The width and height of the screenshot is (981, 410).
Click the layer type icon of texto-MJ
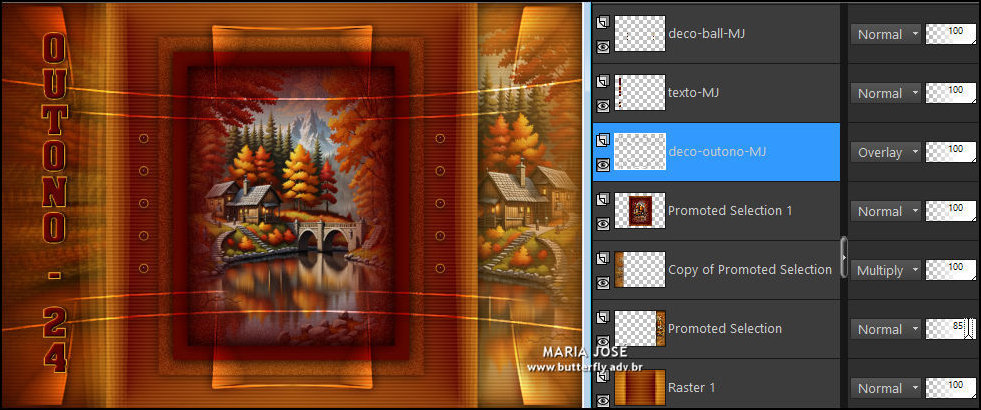coord(603,81)
